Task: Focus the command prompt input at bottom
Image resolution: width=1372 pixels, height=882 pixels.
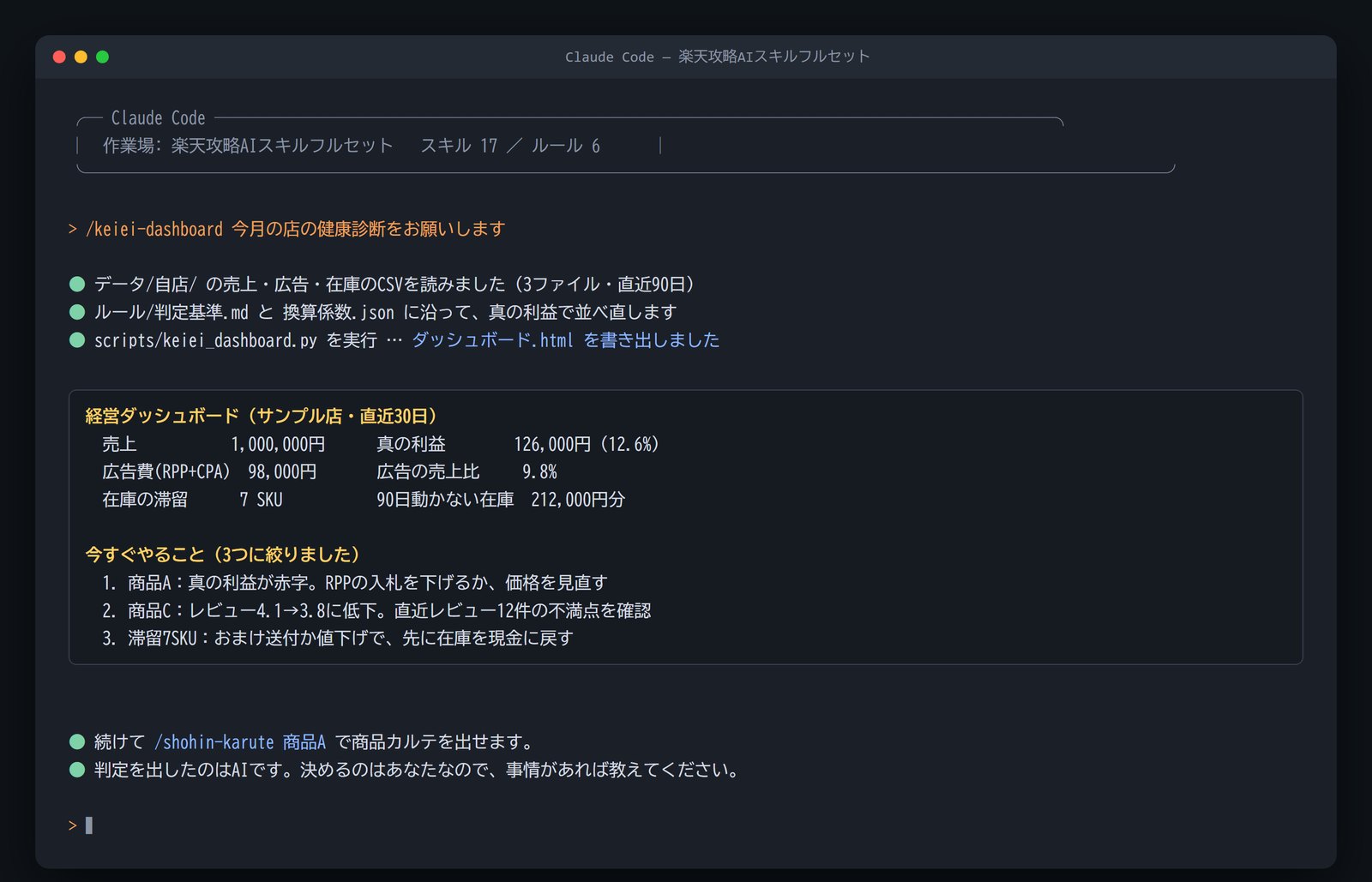Action: pos(89,825)
